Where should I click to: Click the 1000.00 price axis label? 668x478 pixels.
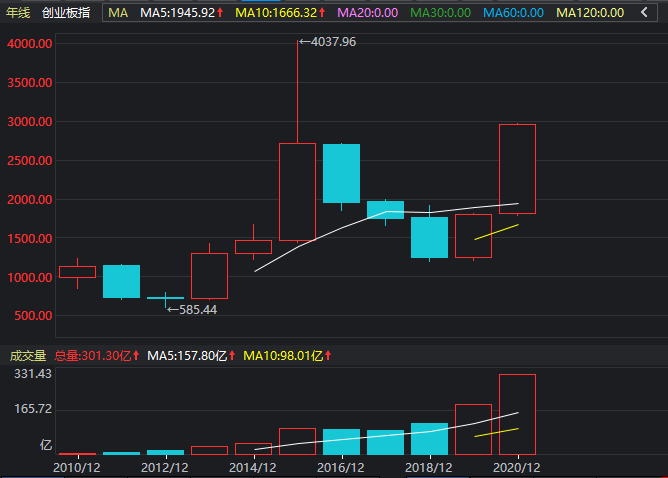point(30,277)
